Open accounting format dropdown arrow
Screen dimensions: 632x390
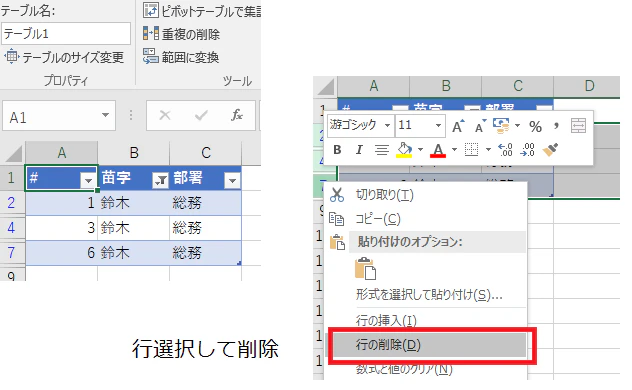coord(518,126)
